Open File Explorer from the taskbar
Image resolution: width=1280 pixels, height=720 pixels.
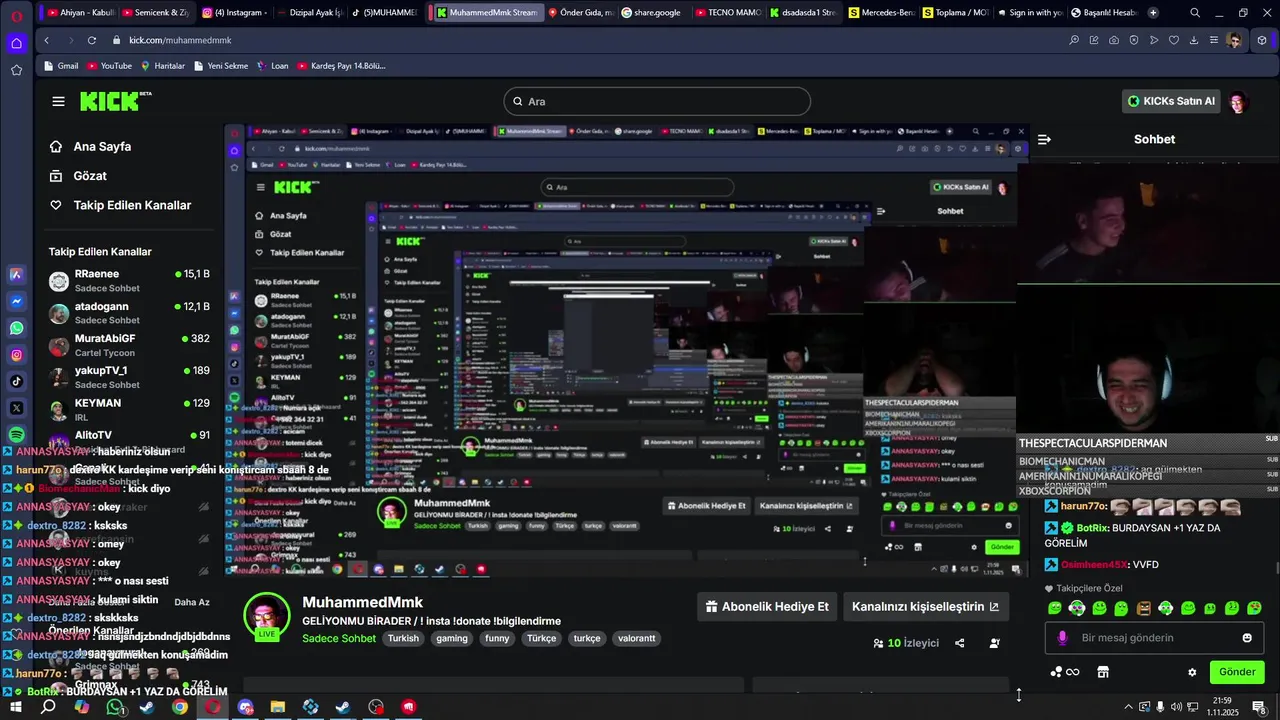278,707
